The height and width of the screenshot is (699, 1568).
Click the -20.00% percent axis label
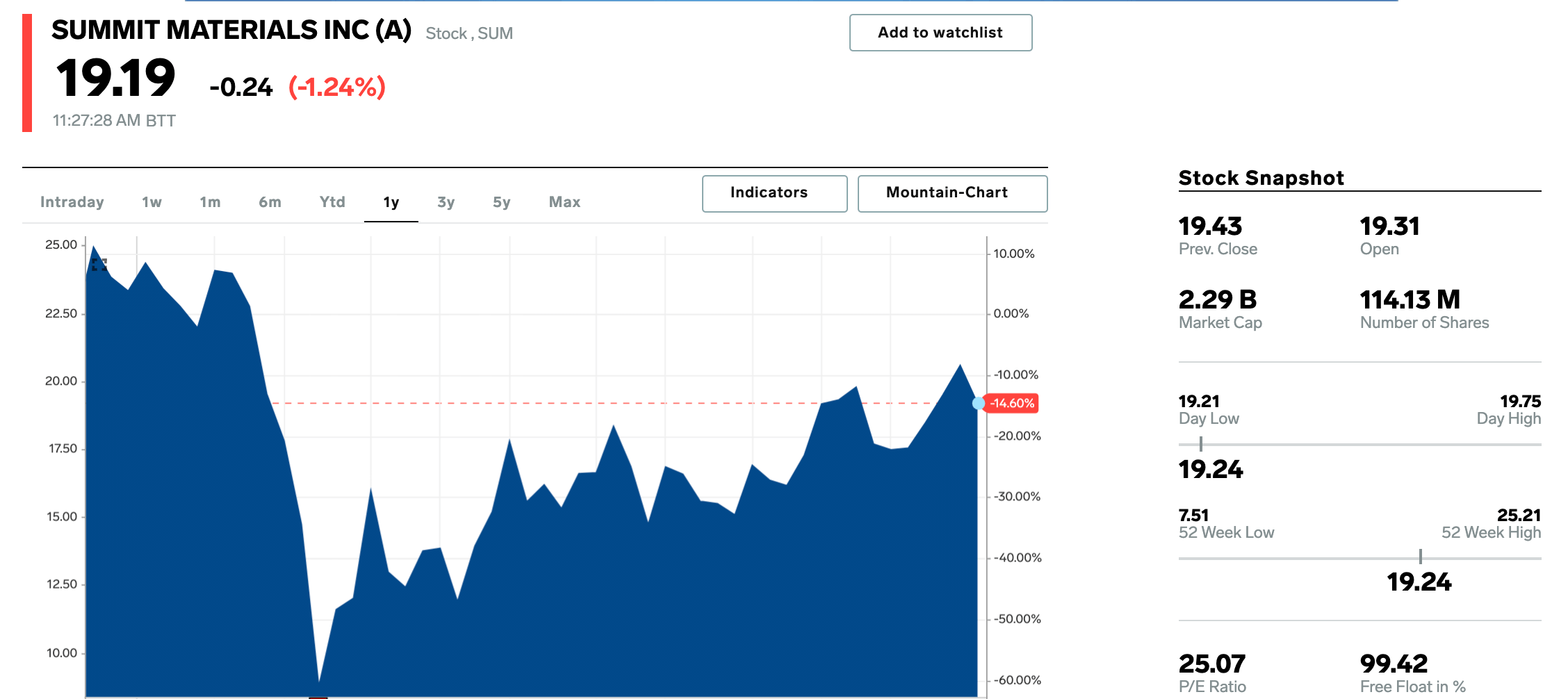(x=1018, y=436)
